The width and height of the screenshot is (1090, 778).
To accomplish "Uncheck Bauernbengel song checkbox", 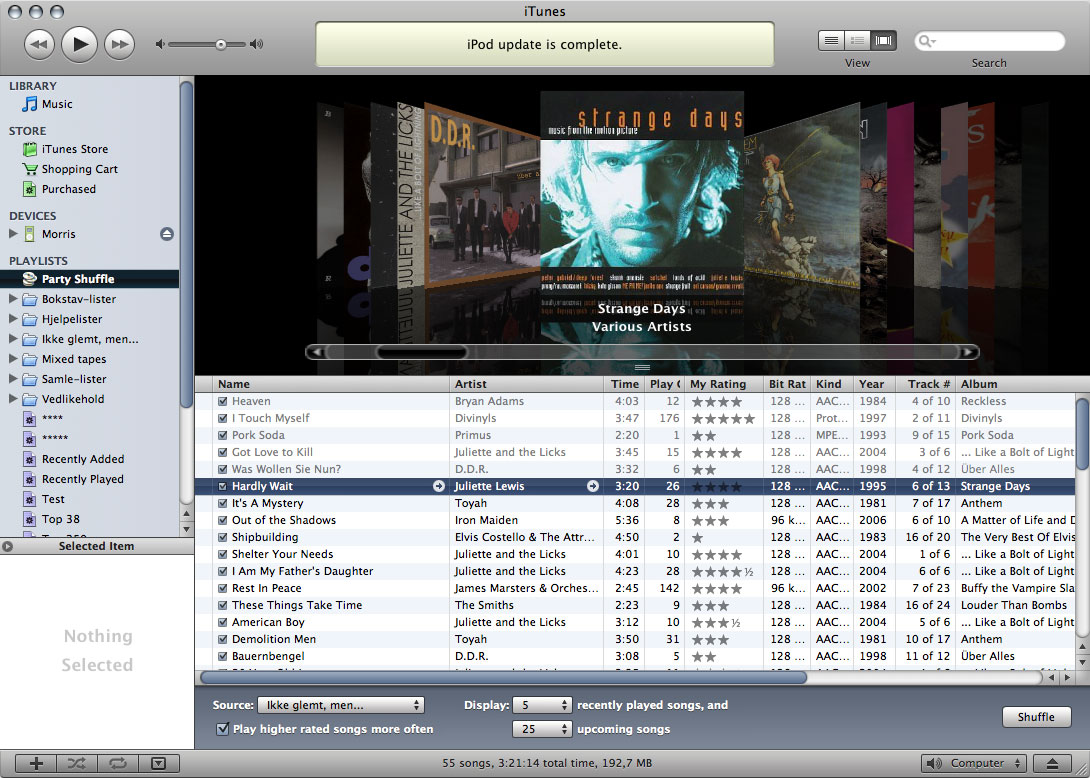I will (x=222, y=656).
